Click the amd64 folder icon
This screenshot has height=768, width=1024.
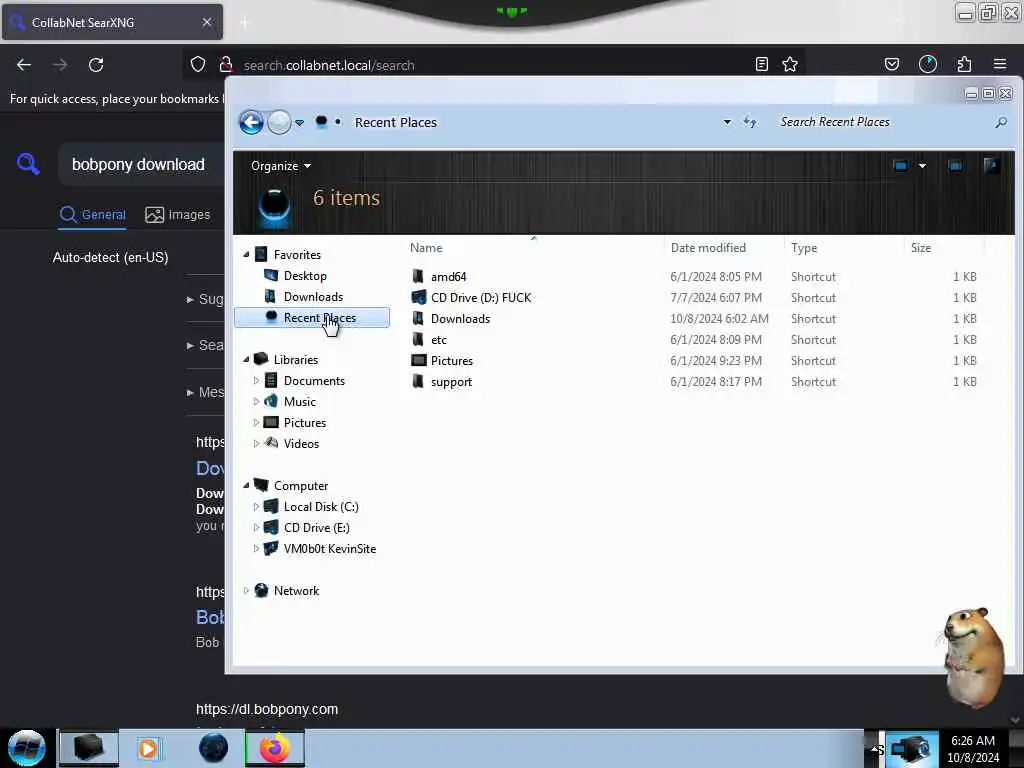418,276
